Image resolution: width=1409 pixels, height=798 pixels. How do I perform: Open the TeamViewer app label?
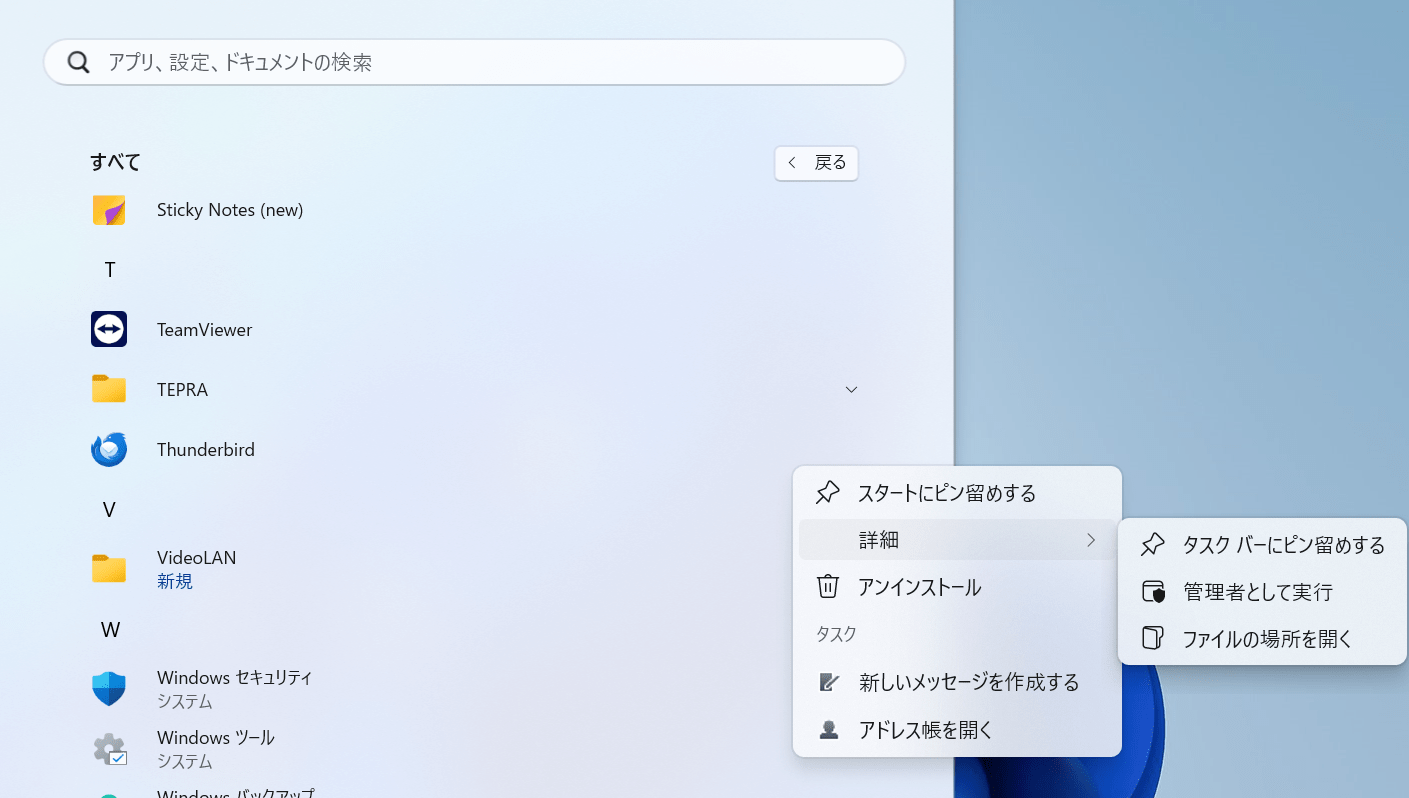tap(204, 330)
